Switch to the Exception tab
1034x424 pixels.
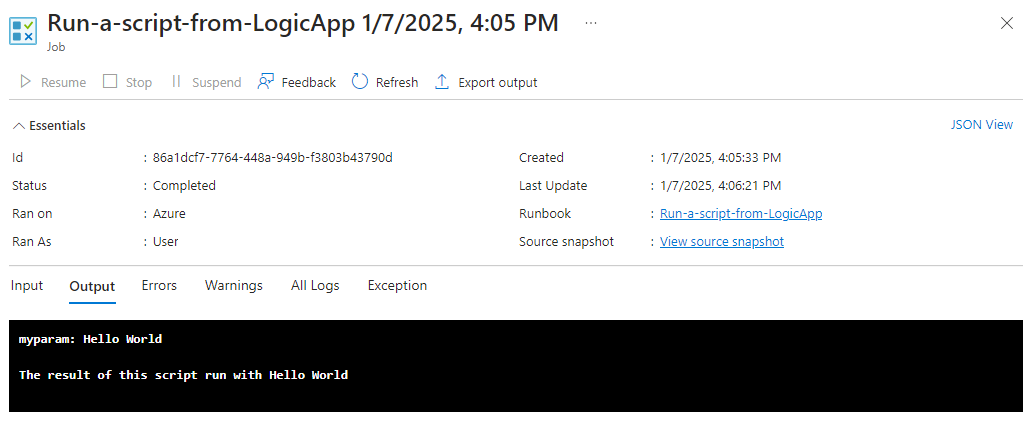click(397, 286)
